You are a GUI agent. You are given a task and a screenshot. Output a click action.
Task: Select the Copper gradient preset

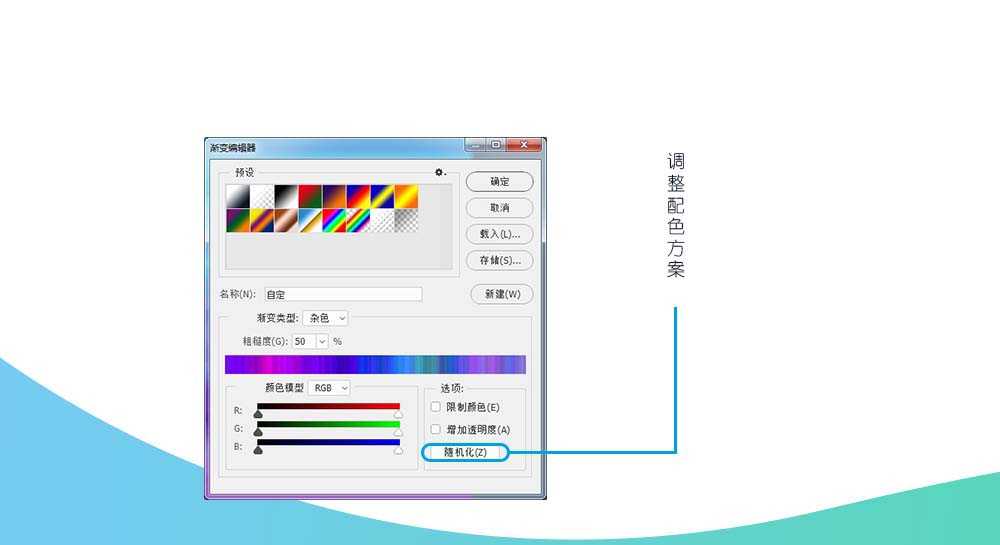pos(285,221)
